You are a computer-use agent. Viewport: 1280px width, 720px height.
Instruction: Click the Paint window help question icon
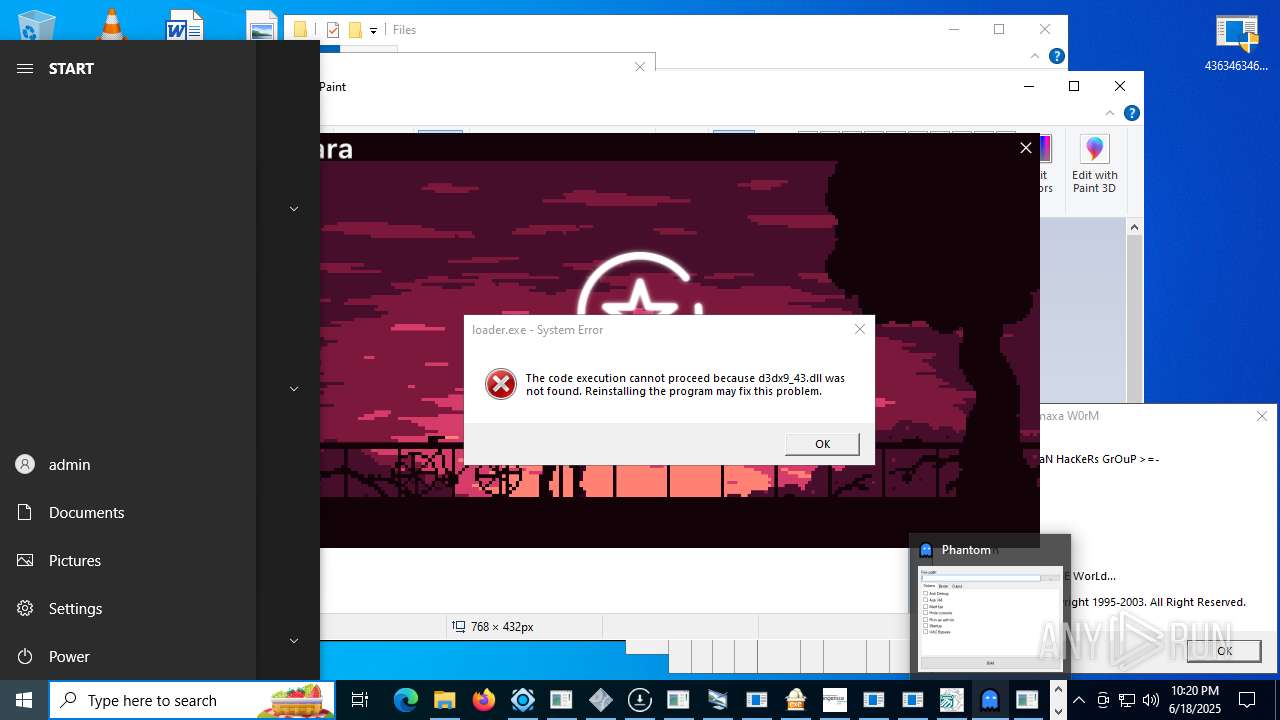pos(1131,113)
